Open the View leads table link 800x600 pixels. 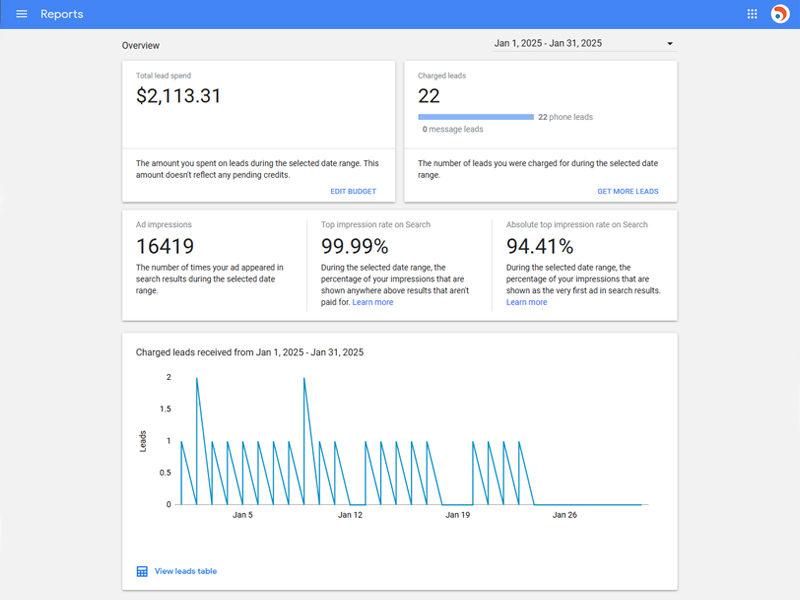(185, 571)
